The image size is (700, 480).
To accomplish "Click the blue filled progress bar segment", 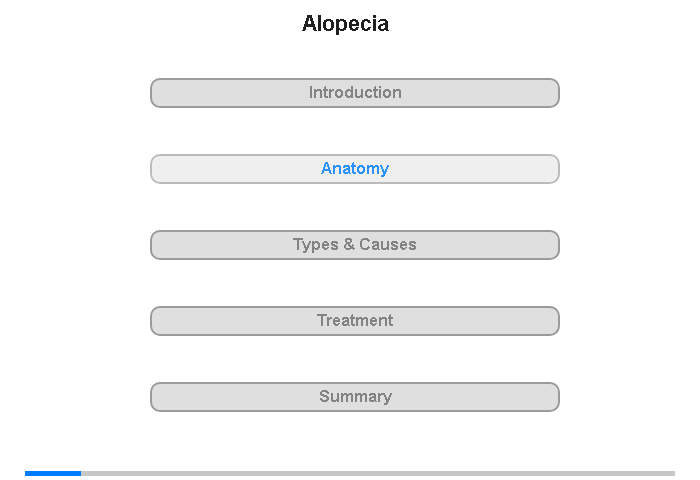I will click(x=53, y=473).
